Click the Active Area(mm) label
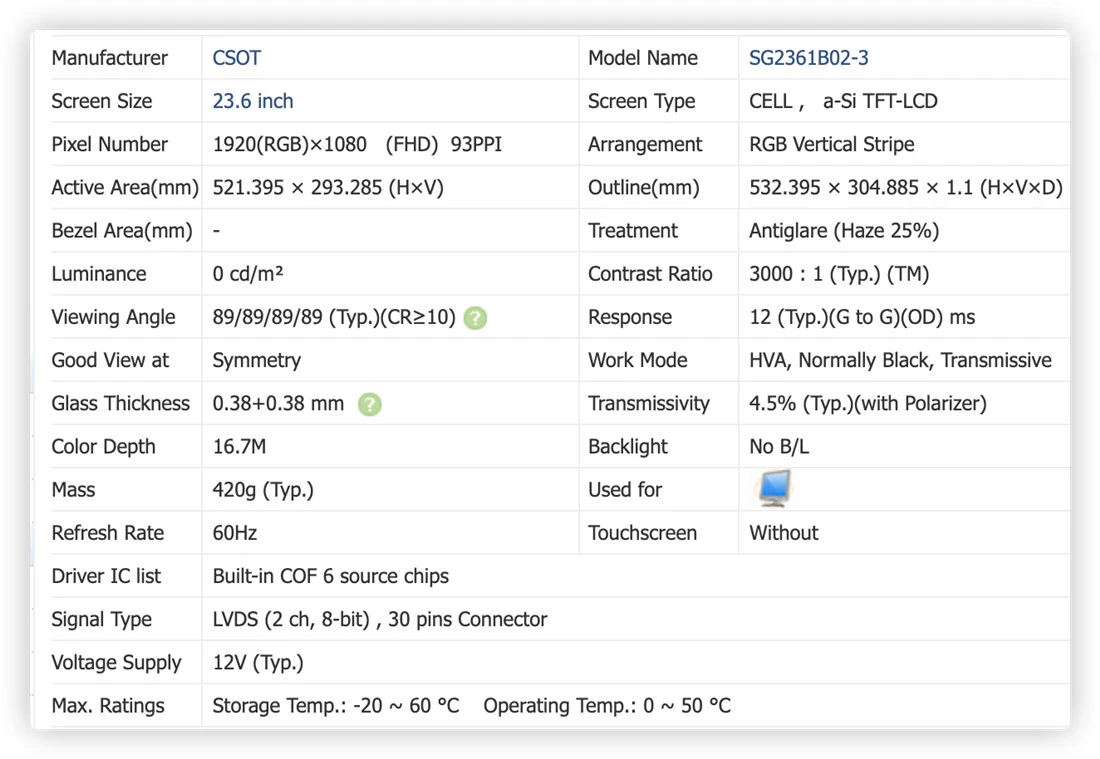The height and width of the screenshot is (759, 1100). tap(125, 188)
